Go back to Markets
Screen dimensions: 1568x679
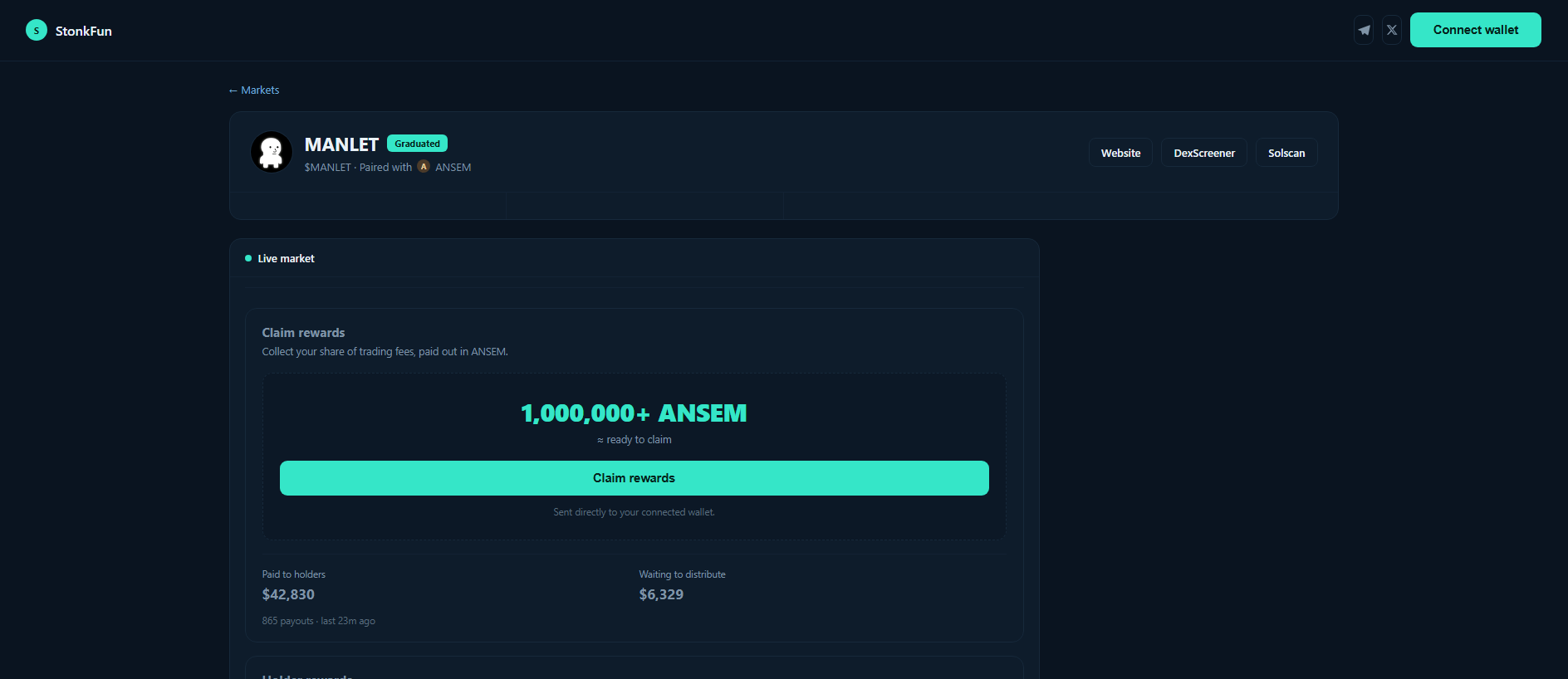254,90
